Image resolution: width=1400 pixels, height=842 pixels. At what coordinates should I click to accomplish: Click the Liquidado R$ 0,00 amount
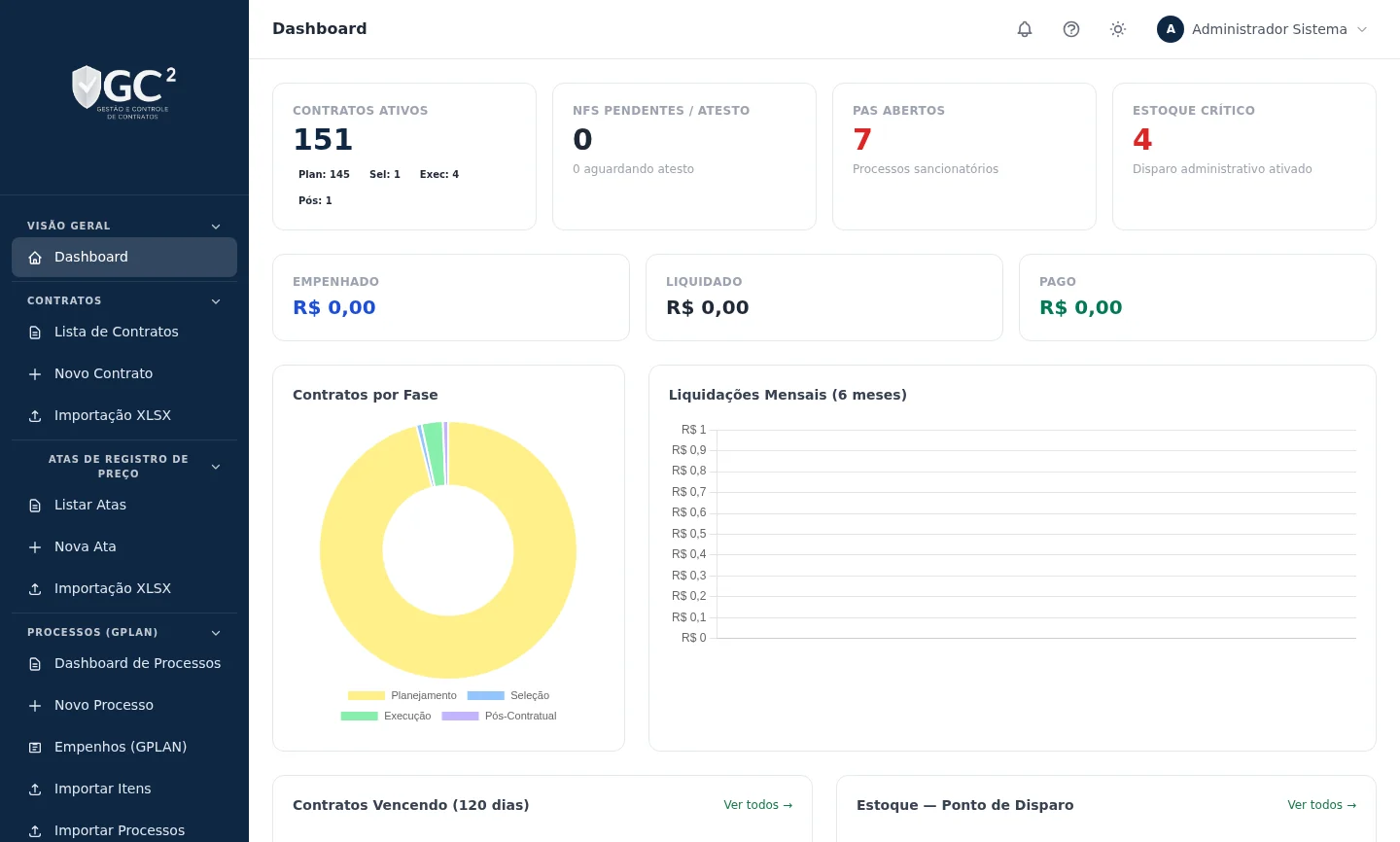[x=708, y=308]
